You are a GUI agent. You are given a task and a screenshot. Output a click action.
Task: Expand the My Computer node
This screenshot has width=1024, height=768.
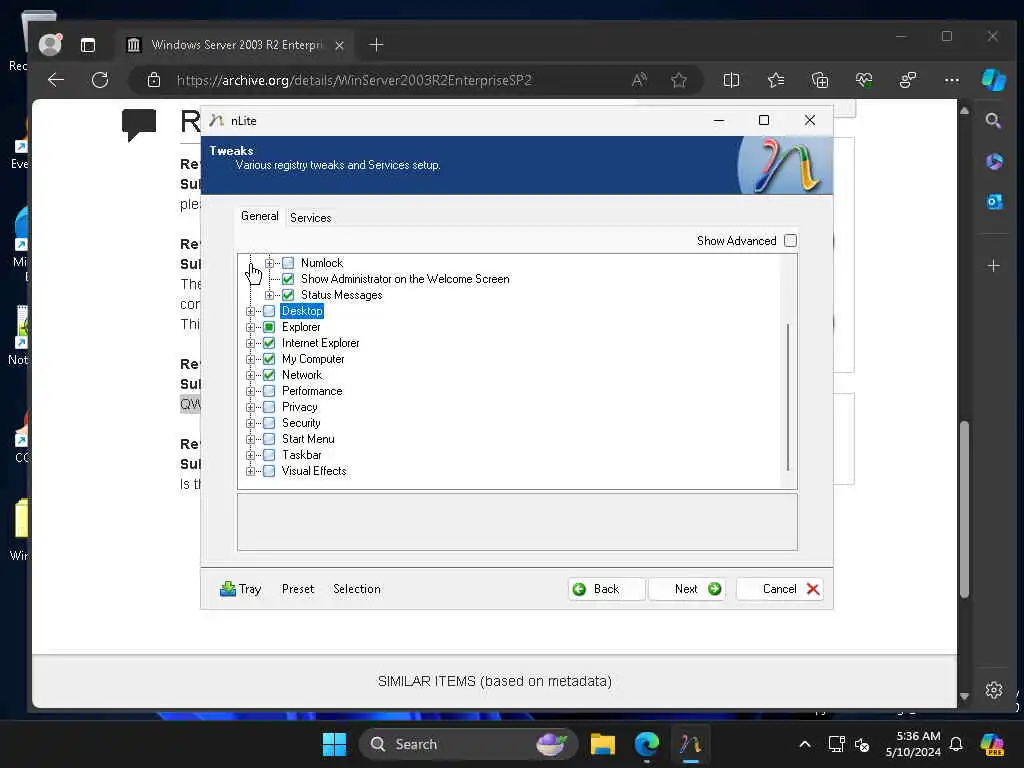click(x=250, y=359)
